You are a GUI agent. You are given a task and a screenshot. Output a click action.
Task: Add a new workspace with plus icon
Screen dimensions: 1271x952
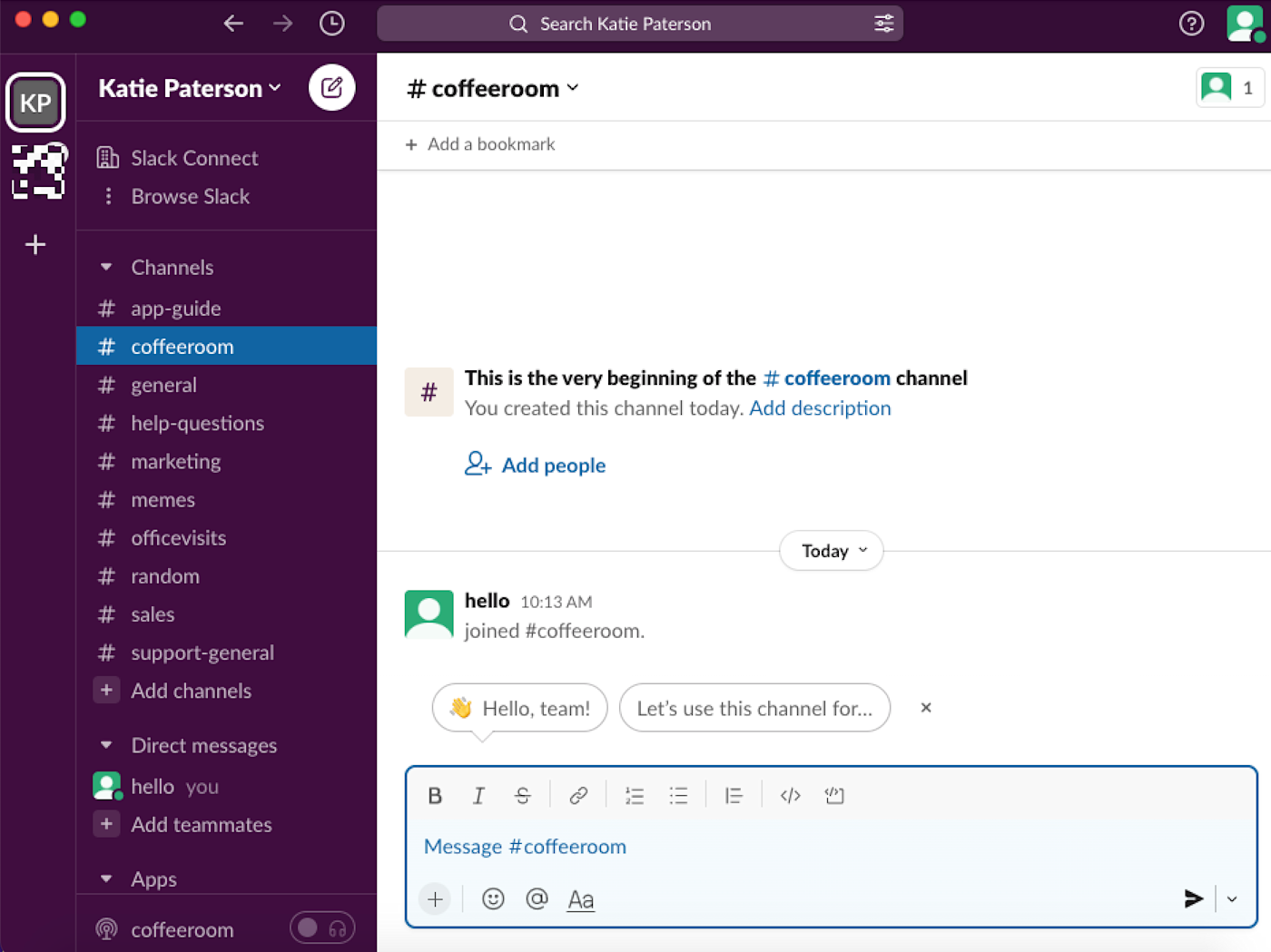pos(35,244)
